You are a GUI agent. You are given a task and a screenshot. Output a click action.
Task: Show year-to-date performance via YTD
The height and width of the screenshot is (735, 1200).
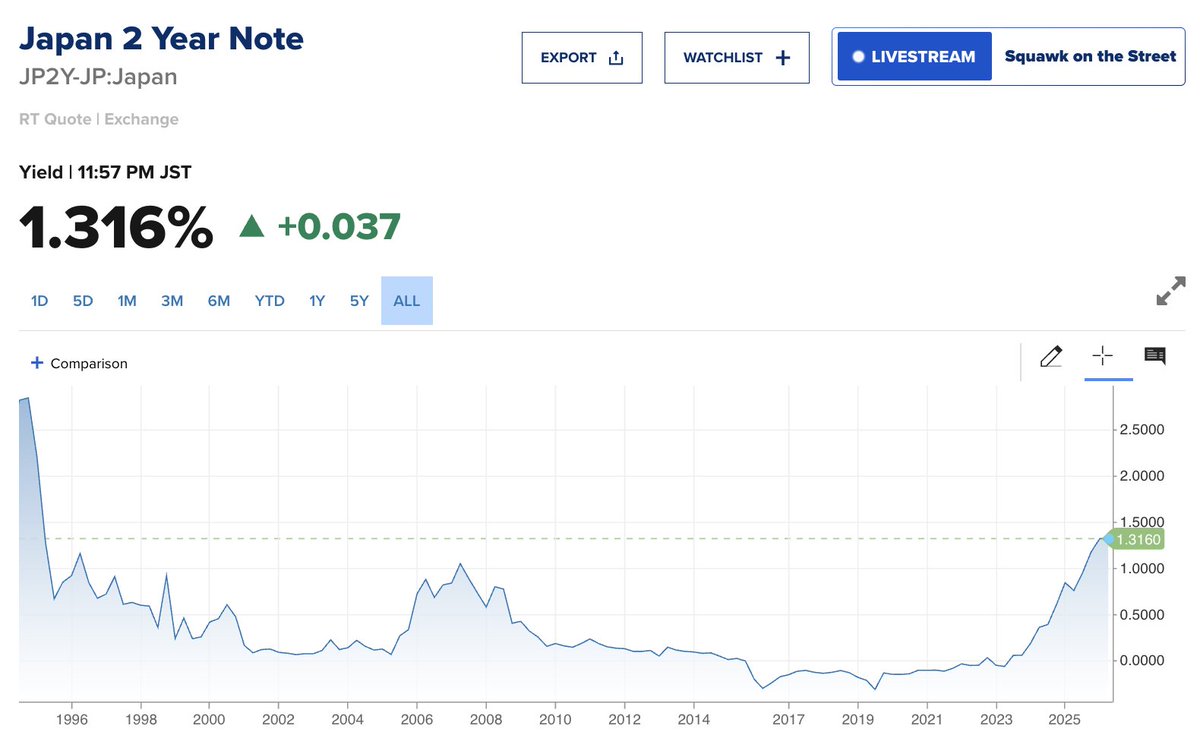click(268, 300)
